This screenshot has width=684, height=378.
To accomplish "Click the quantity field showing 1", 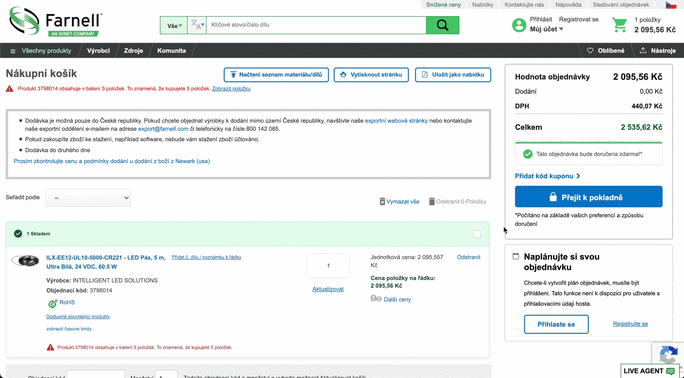I will pyautogui.click(x=328, y=266).
